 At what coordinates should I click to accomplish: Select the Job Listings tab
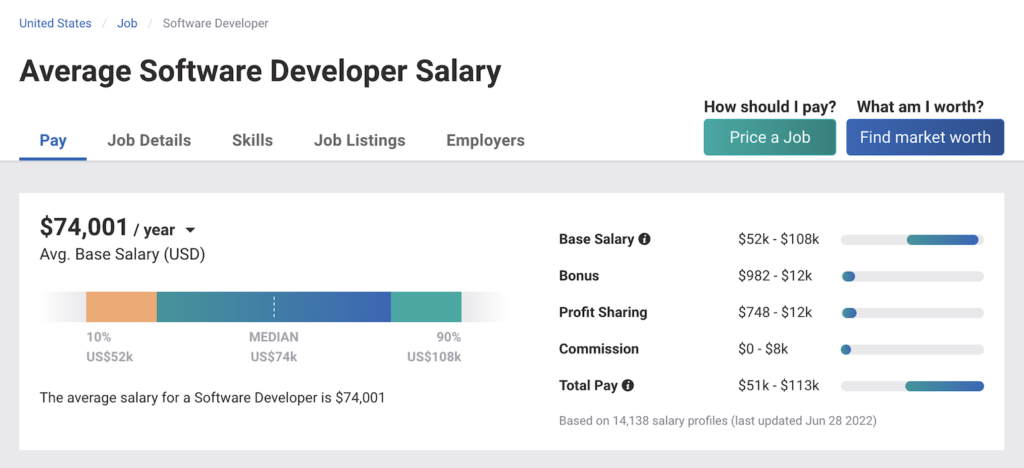(x=359, y=140)
